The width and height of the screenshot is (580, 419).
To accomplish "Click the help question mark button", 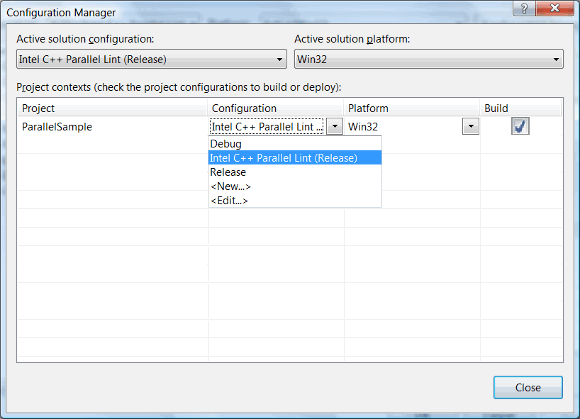I will (524, 8).
